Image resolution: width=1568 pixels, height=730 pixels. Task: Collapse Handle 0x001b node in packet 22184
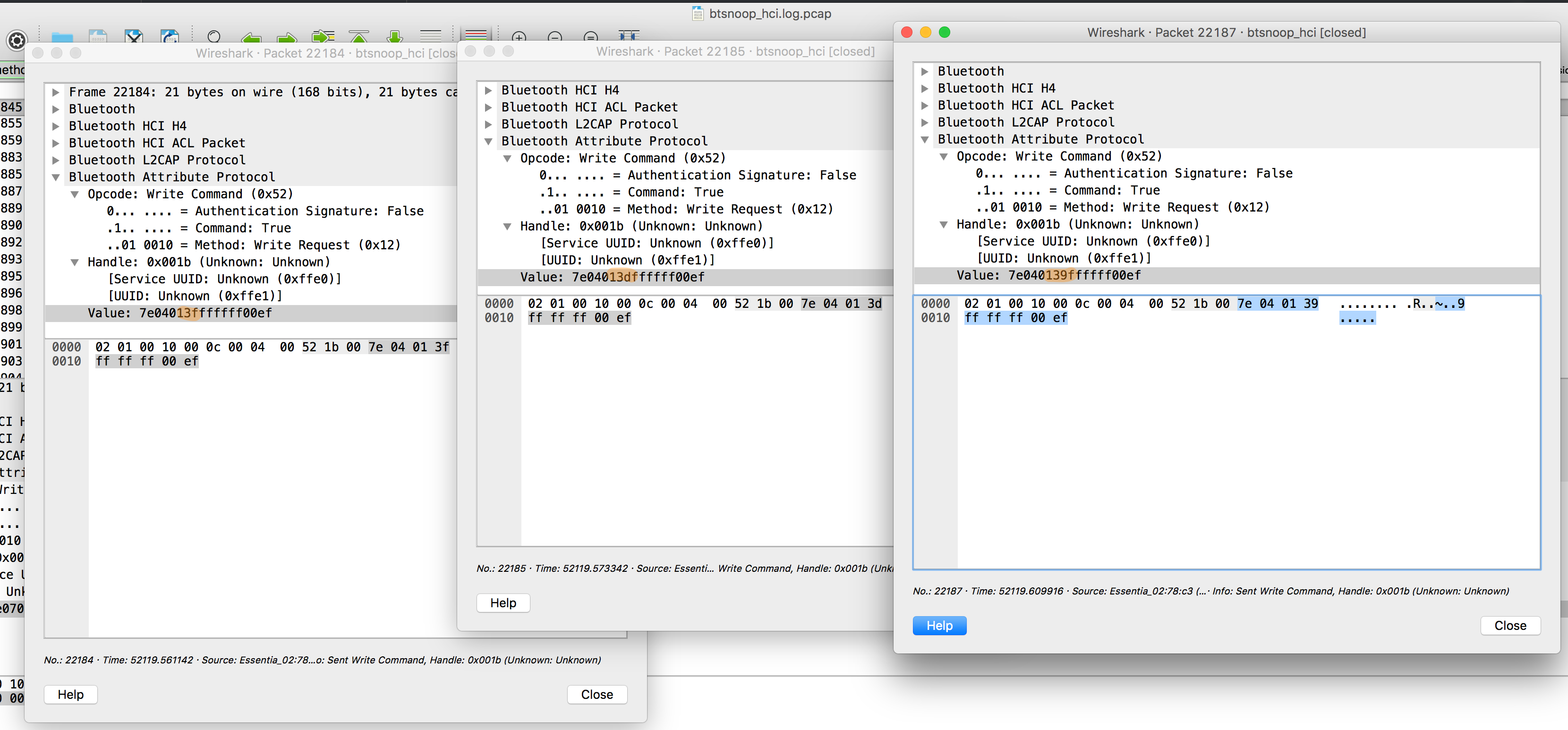(74, 262)
